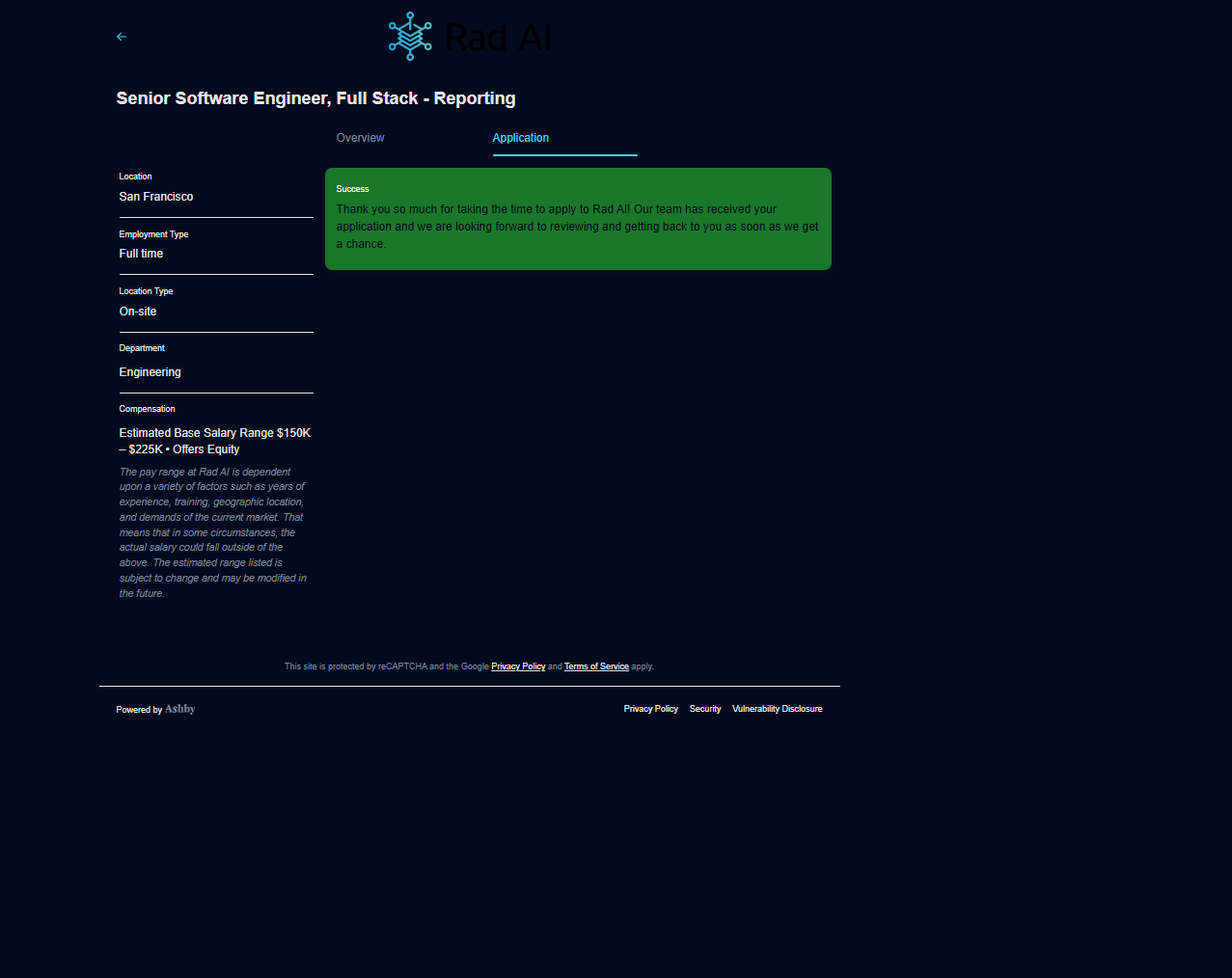This screenshot has height=978, width=1232.
Task: Click the Rad AI network logo icon
Action: point(410,37)
